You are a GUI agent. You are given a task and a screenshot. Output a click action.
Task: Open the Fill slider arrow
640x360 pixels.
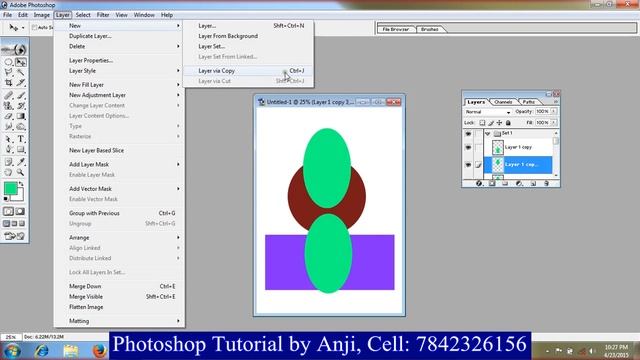(553, 122)
